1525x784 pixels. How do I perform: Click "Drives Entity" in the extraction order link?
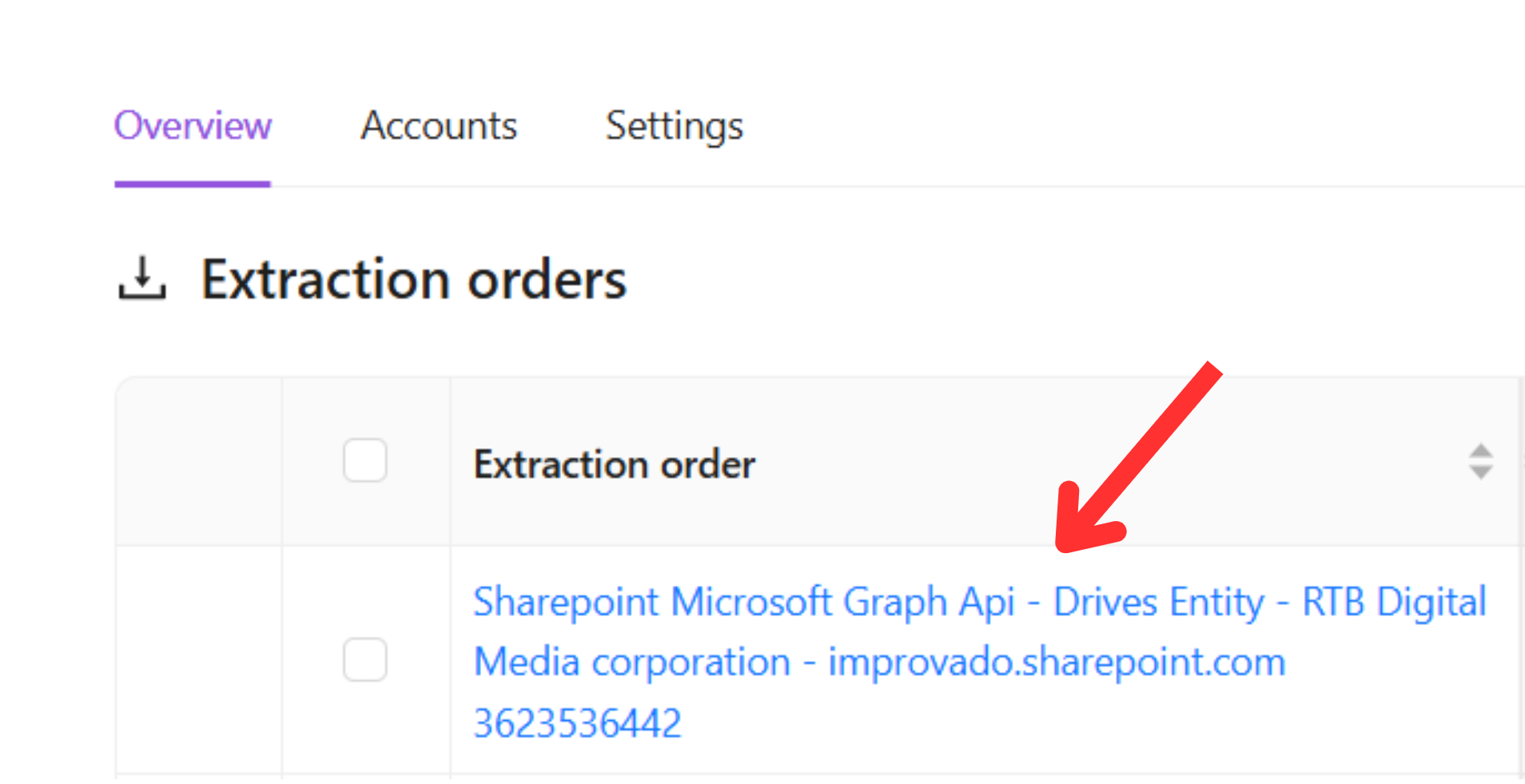(1158, 602)
